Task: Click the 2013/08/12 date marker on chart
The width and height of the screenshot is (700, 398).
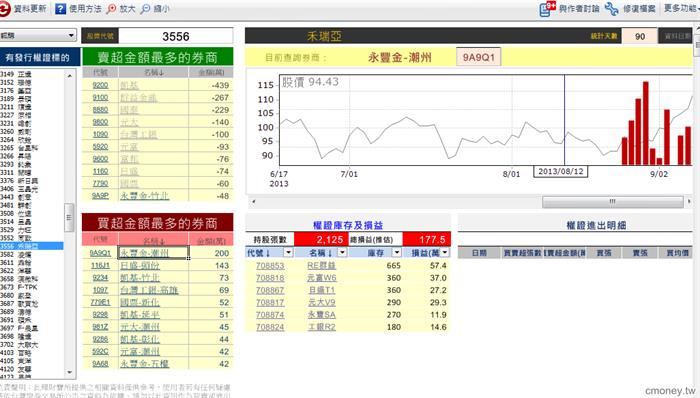Action: (561, 171)
